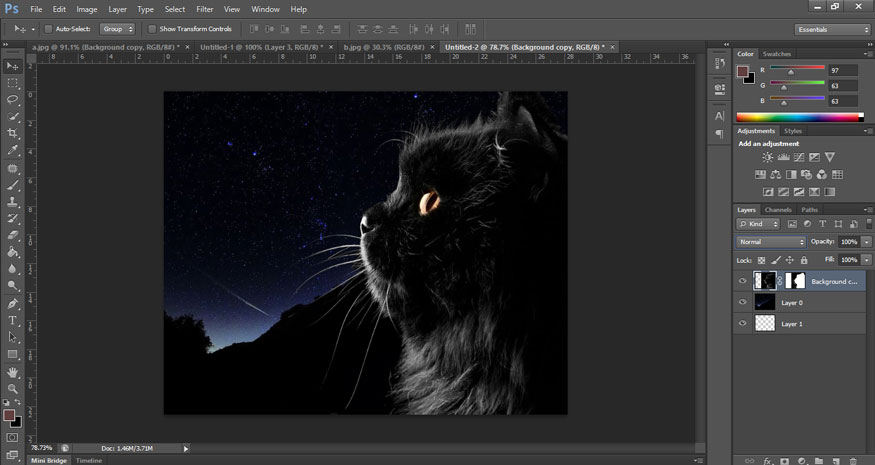The image size is (875, 465).
Task: Select the Pen tool
Action: click(x=12, y=304)
